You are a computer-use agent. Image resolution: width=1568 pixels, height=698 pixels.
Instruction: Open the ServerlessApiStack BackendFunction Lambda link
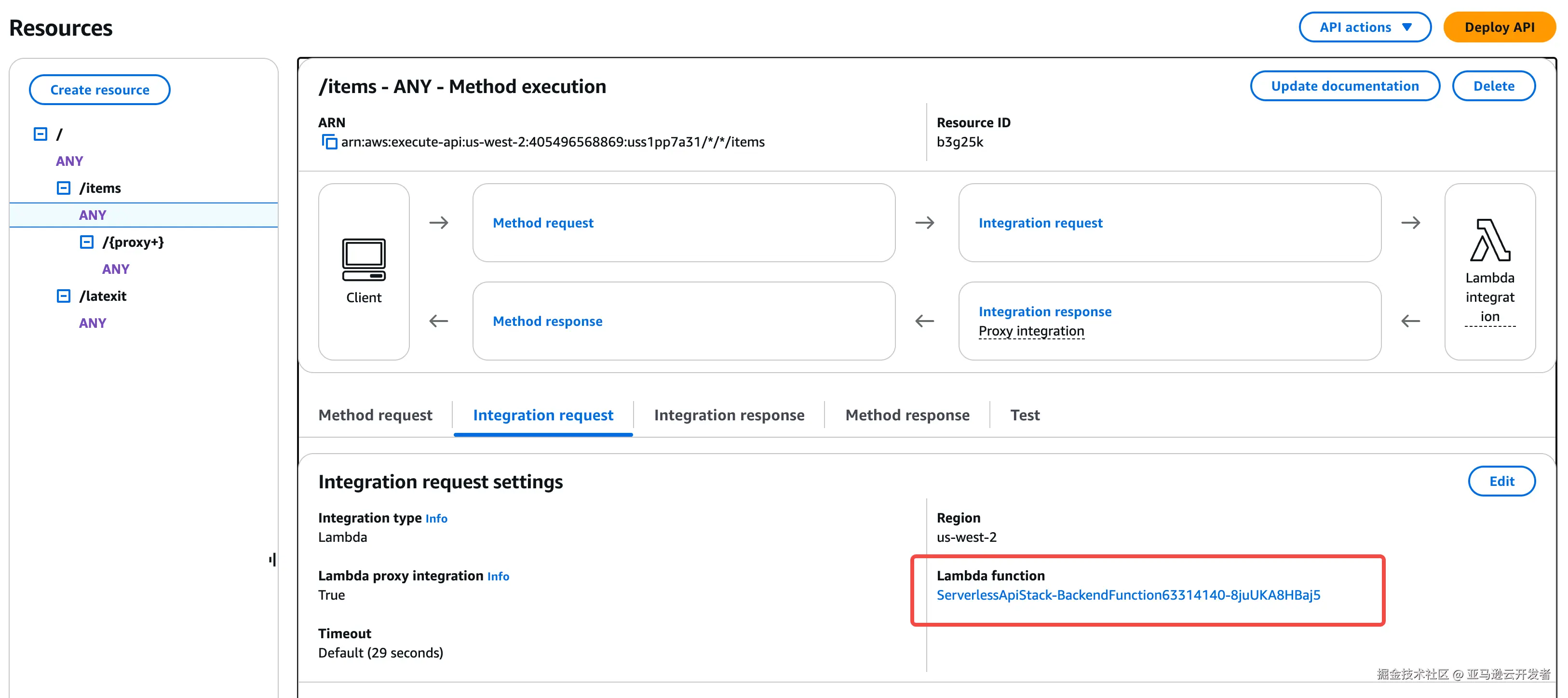(1128, 595)
